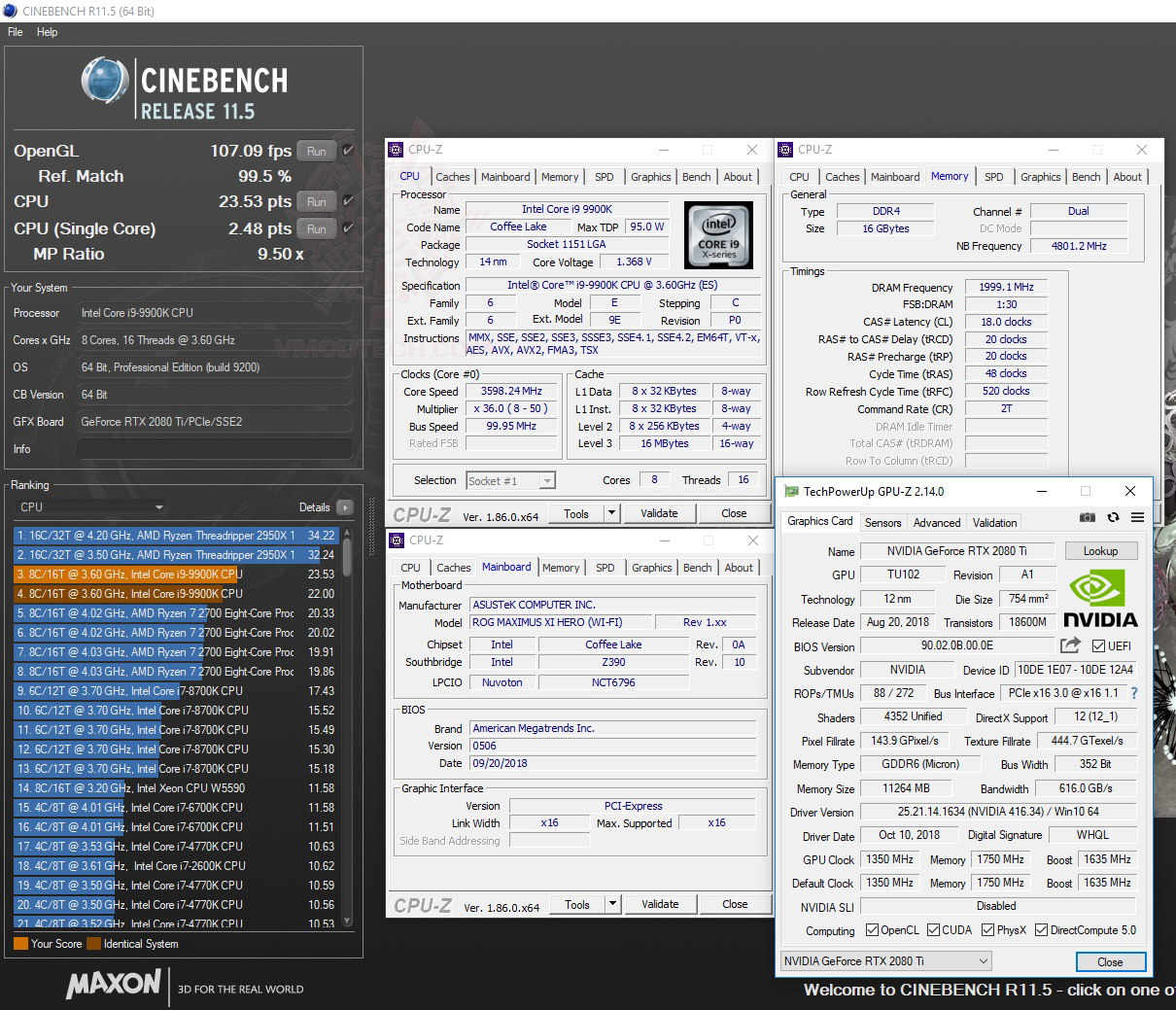Viewport: 1176px width, 1010px height.
Task: Open the Ranking CPU dropdown in Cinebench
Action: pyautogui.click(x=91, y=506)
